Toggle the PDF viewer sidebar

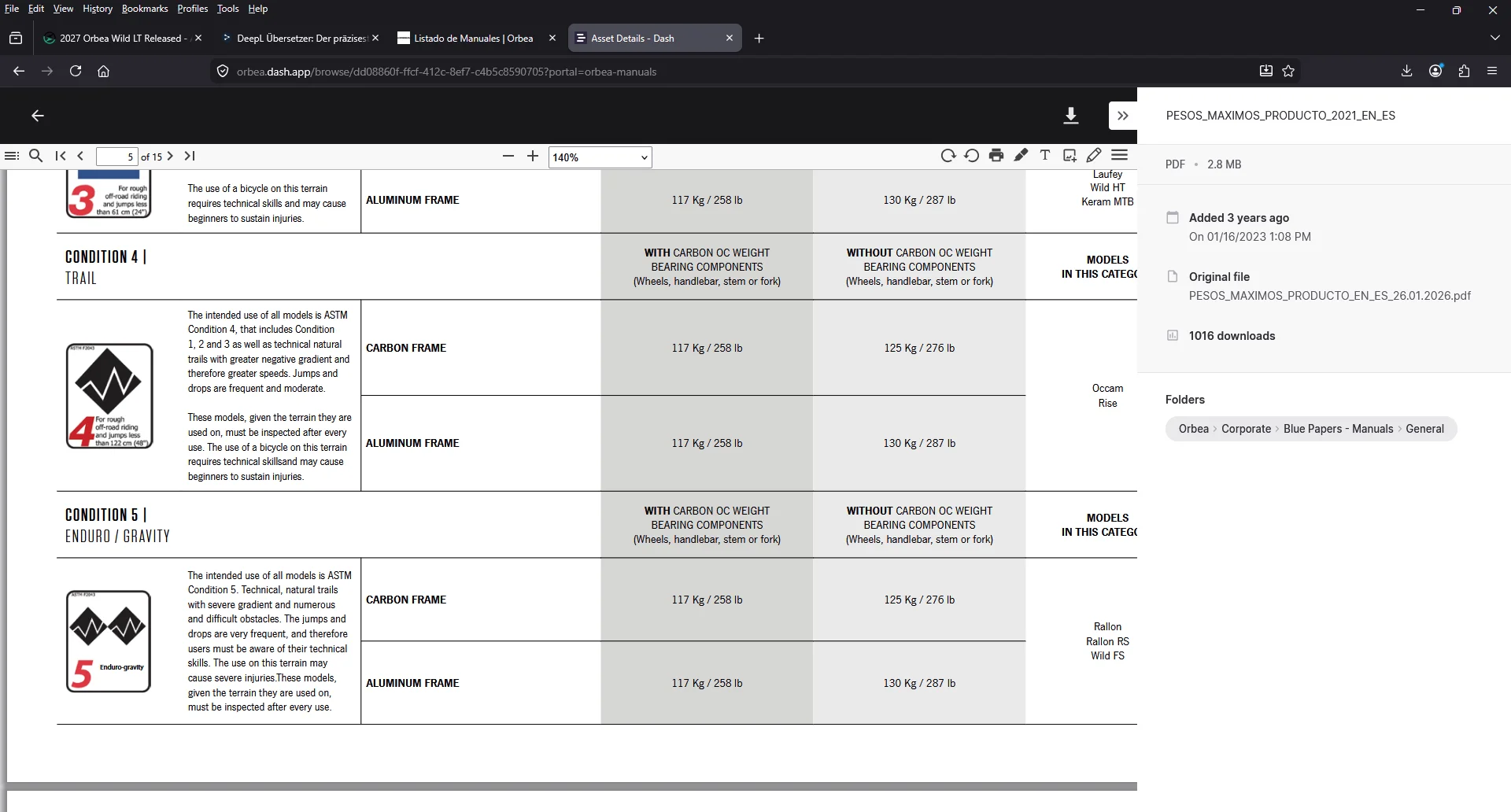pyautogui.click(x=12, y=156)
